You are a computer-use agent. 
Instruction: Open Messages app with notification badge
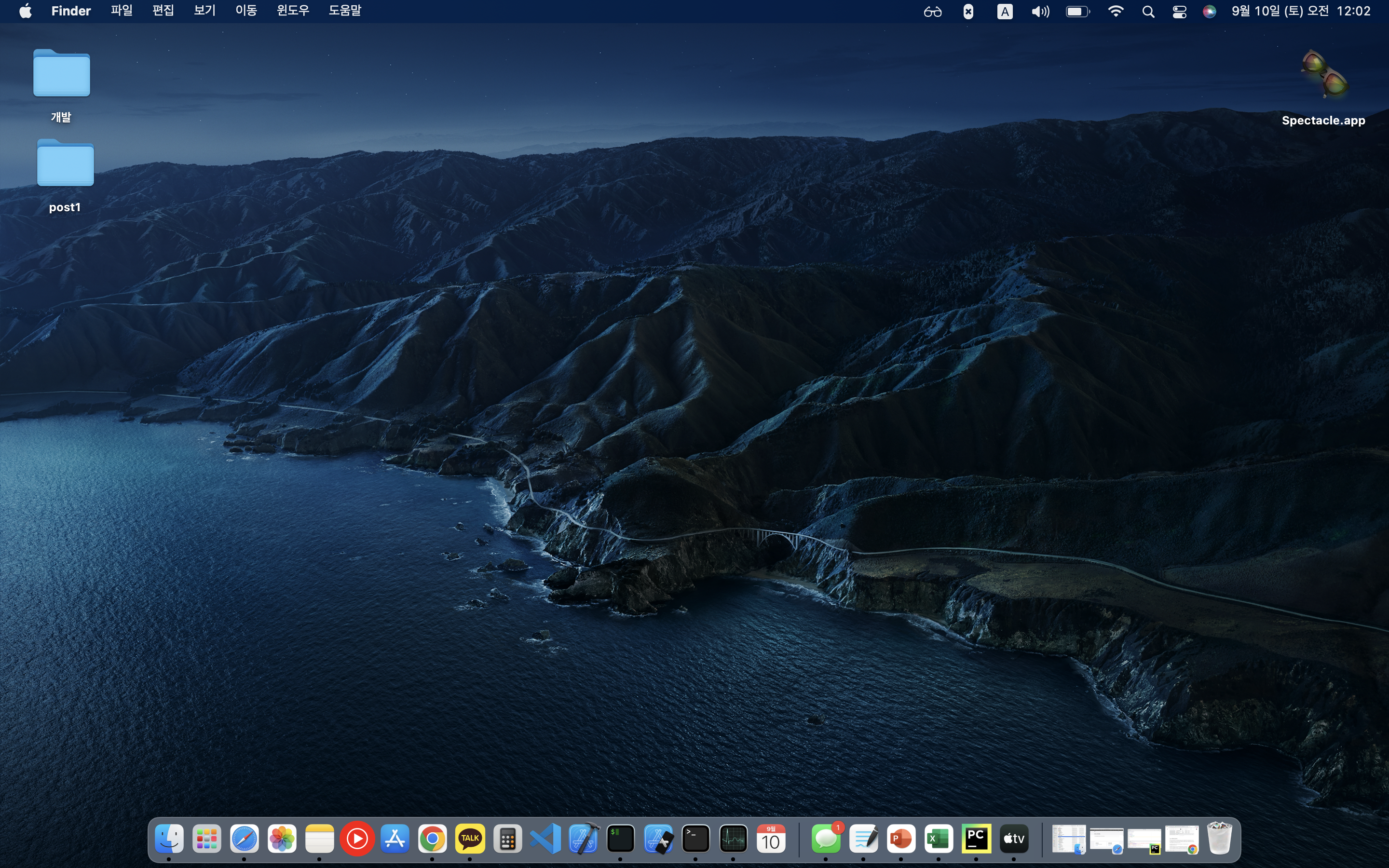[x=826, y=839]
